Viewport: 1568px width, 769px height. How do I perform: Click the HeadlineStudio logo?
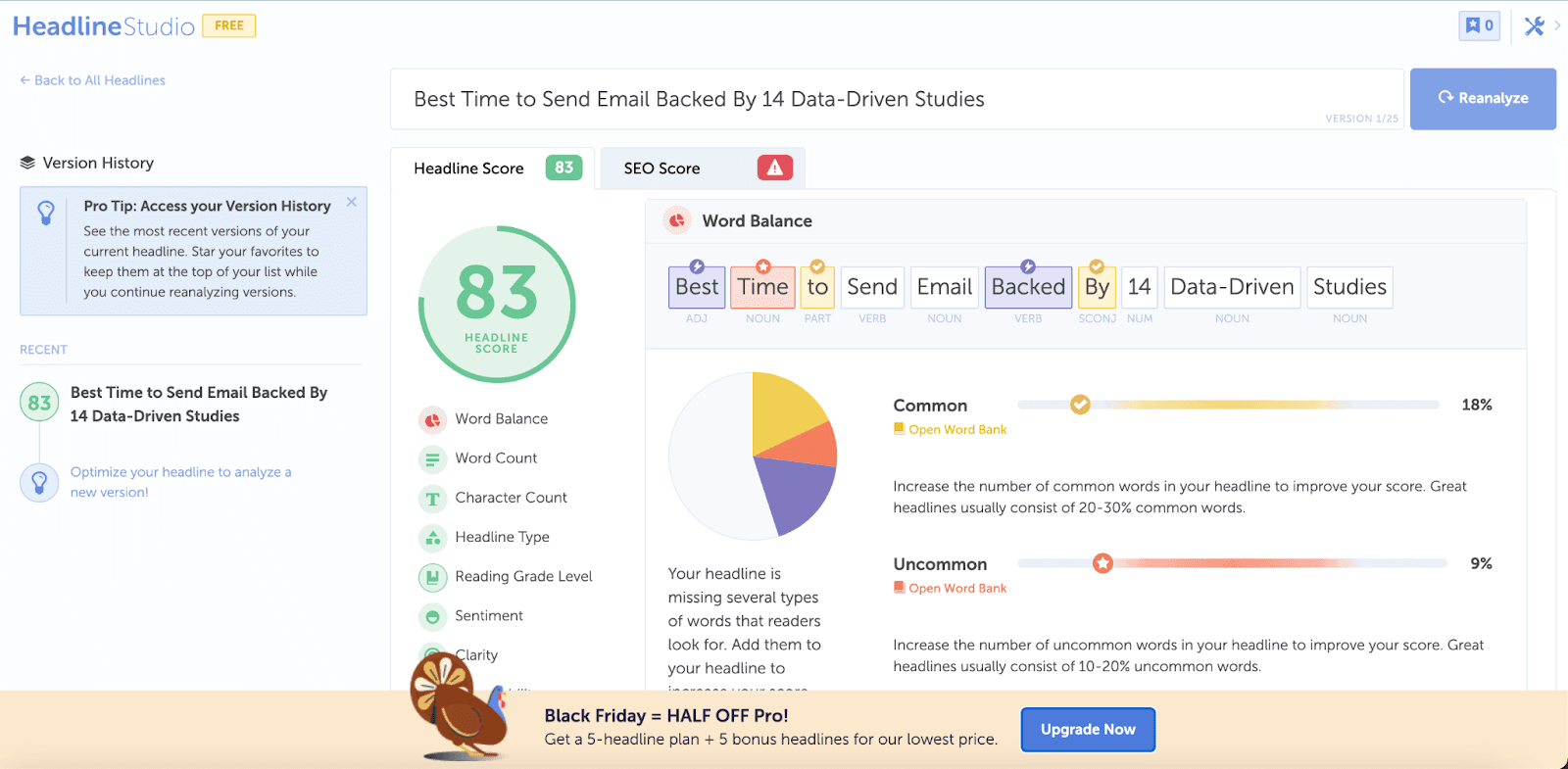coord(103,26)
